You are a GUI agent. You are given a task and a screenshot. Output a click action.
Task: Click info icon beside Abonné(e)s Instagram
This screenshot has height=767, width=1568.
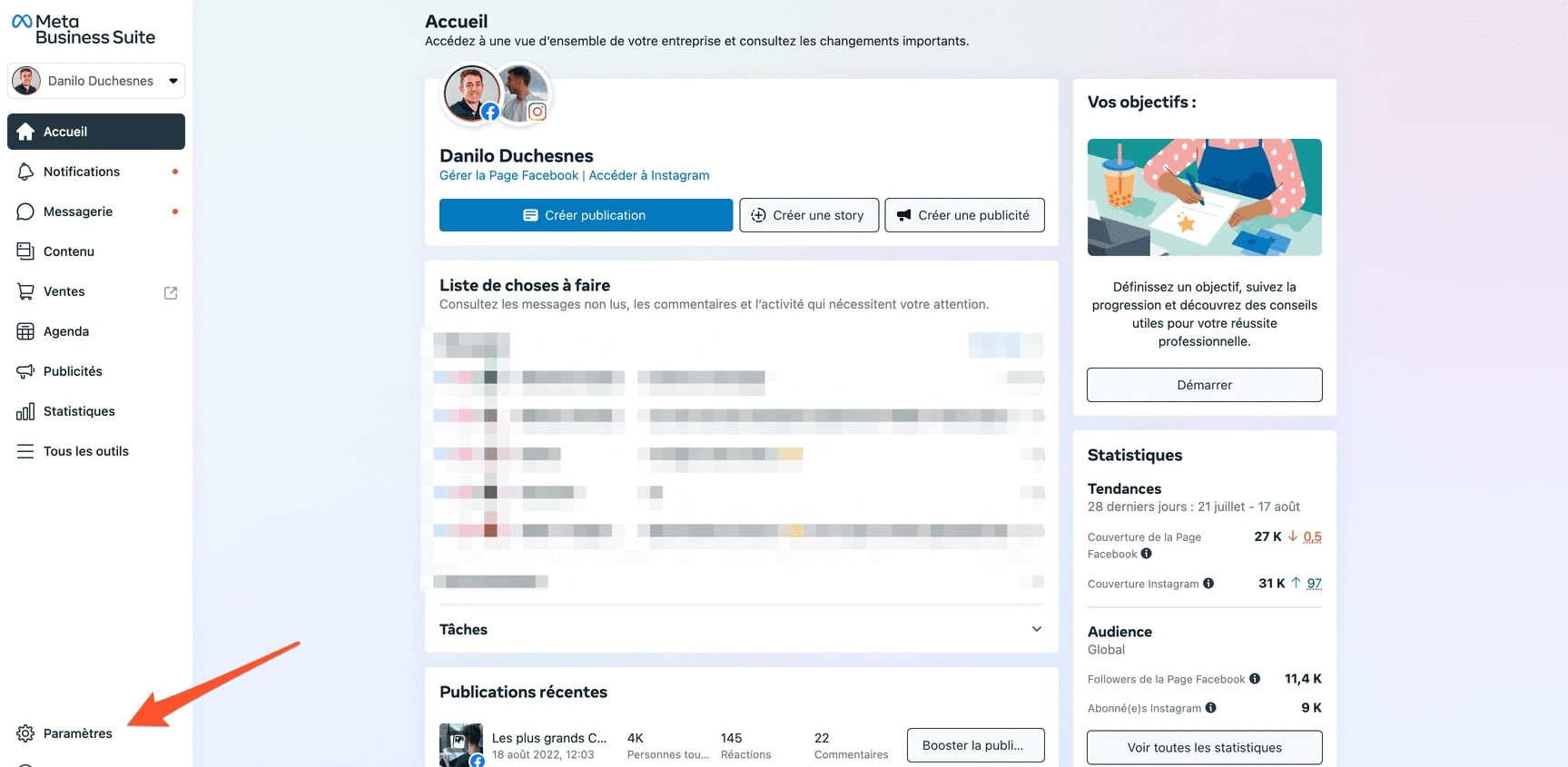[x=1211, y=708]
